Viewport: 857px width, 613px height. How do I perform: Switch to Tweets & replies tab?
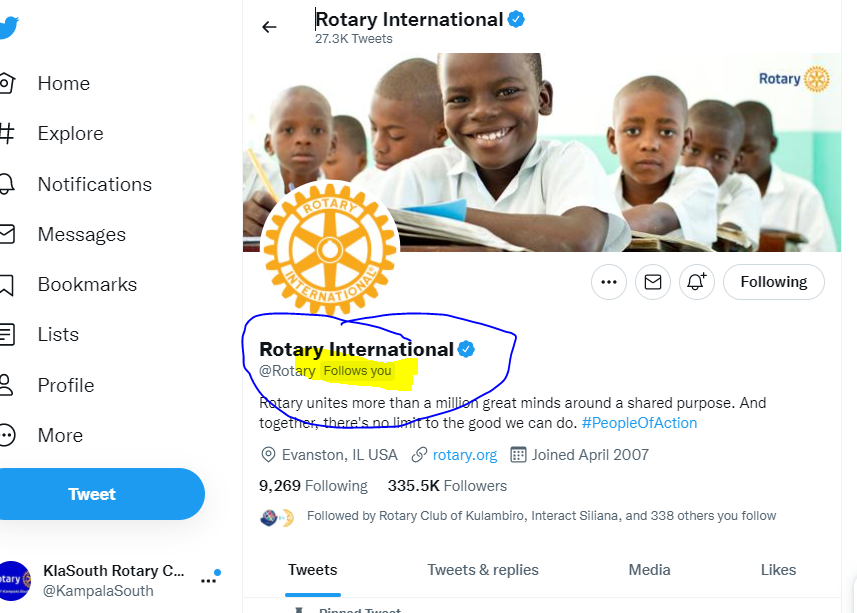click(483, 570)
